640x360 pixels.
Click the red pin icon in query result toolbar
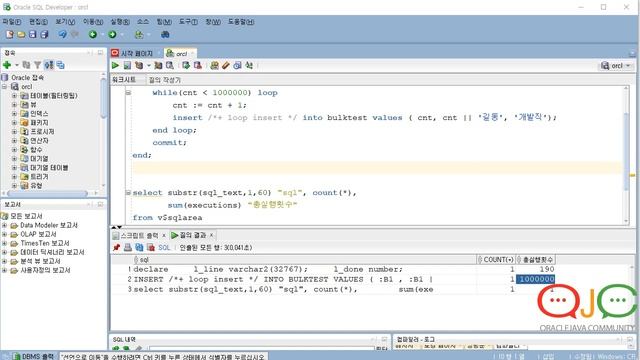(x=117, y=247)
